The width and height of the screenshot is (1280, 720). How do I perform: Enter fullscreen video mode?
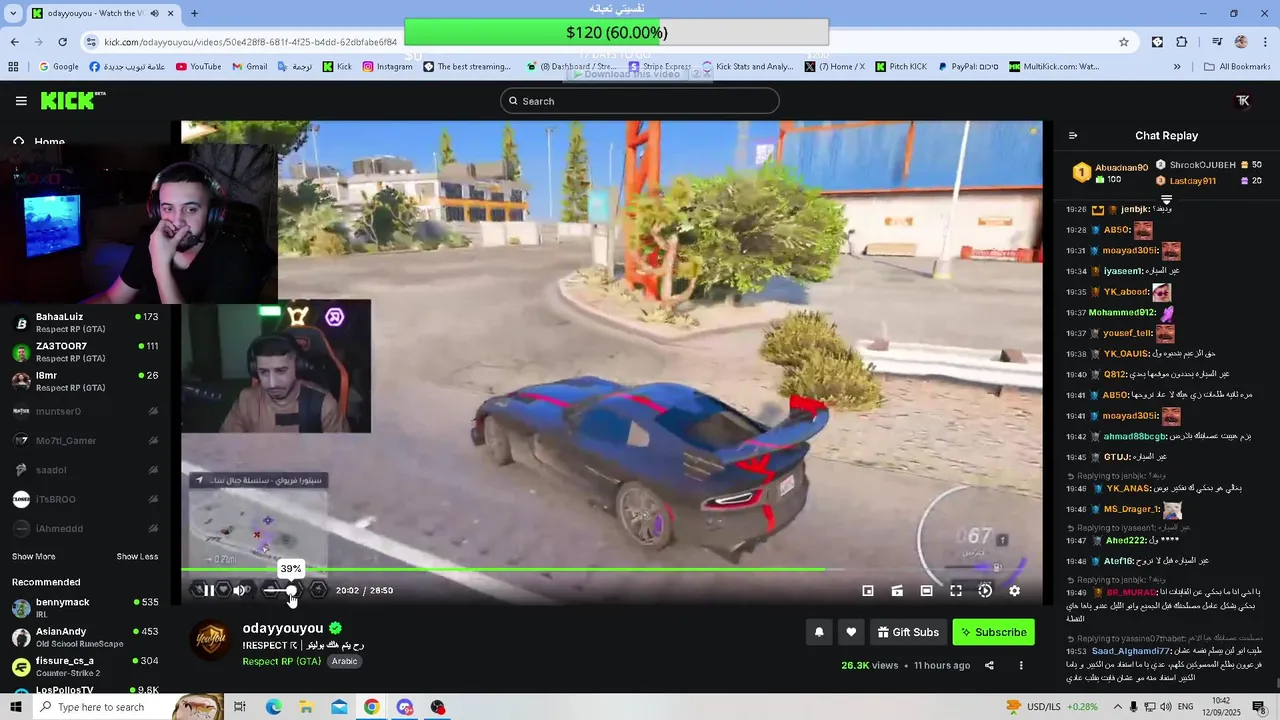click(x=956, y=591)
